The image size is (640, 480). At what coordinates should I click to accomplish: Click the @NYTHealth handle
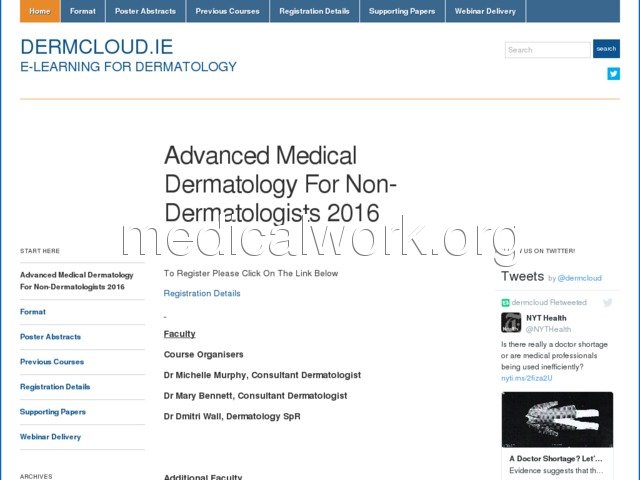click(549, 329)
